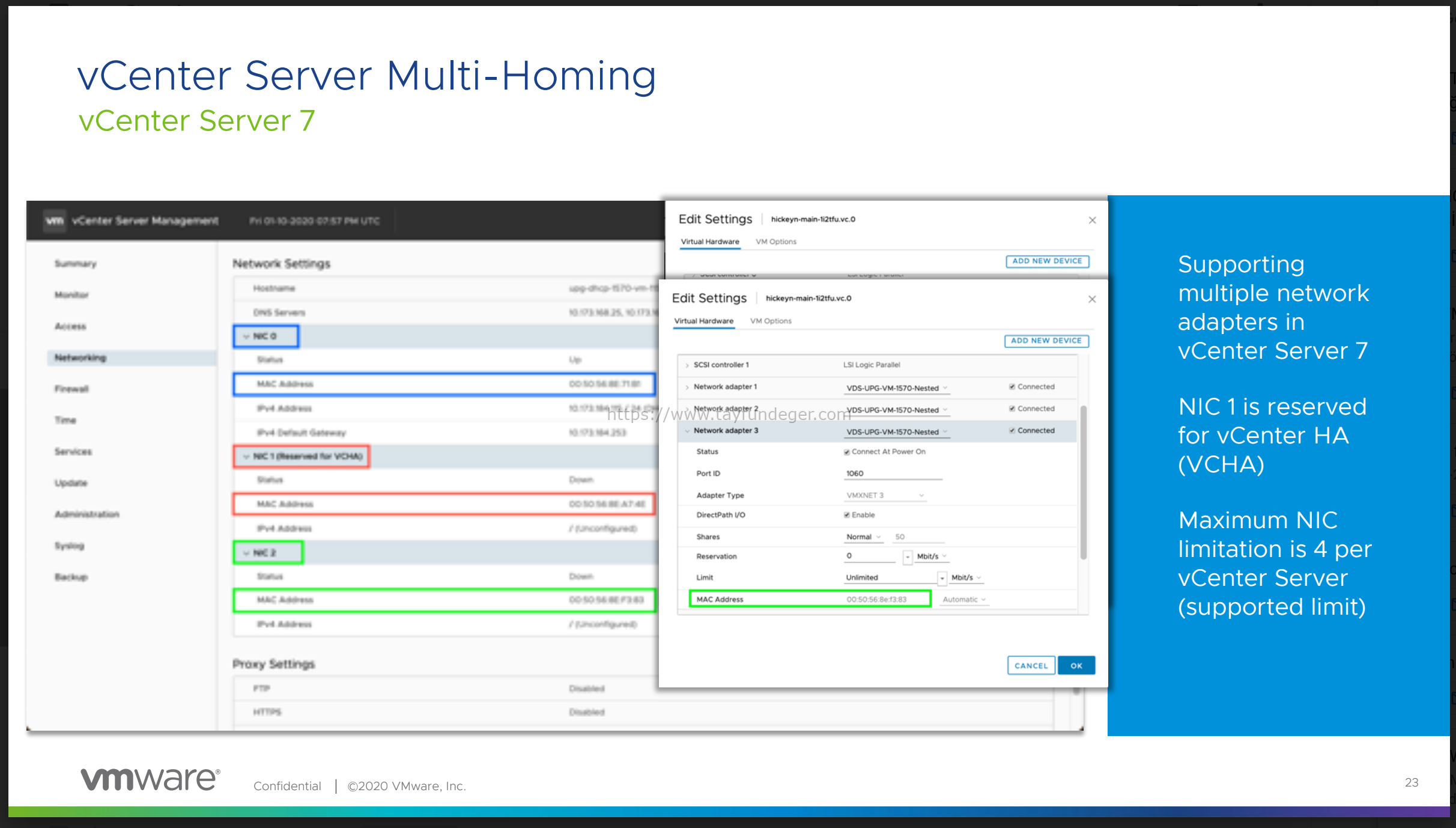Click the 'Proxy Settings' heading
The width and height of the screenshot is (1456, 828).
[274, 664]
